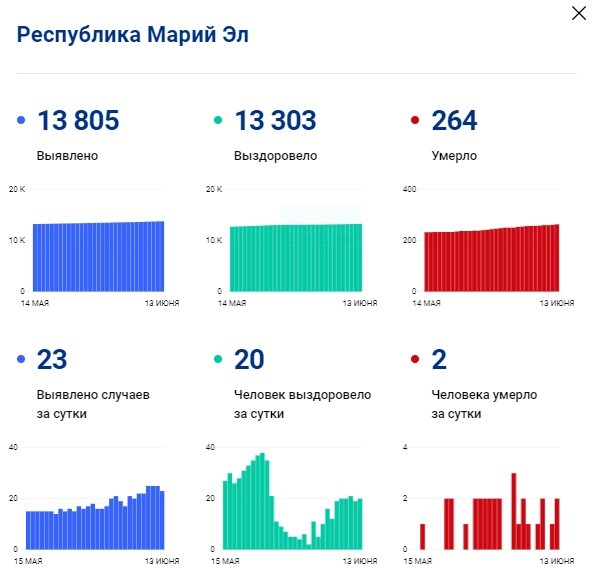Click the red cumulative Умерло bar chart
The width and height of the screenshot is (593, 585).
pyautogui.click(x=492, y=258)
